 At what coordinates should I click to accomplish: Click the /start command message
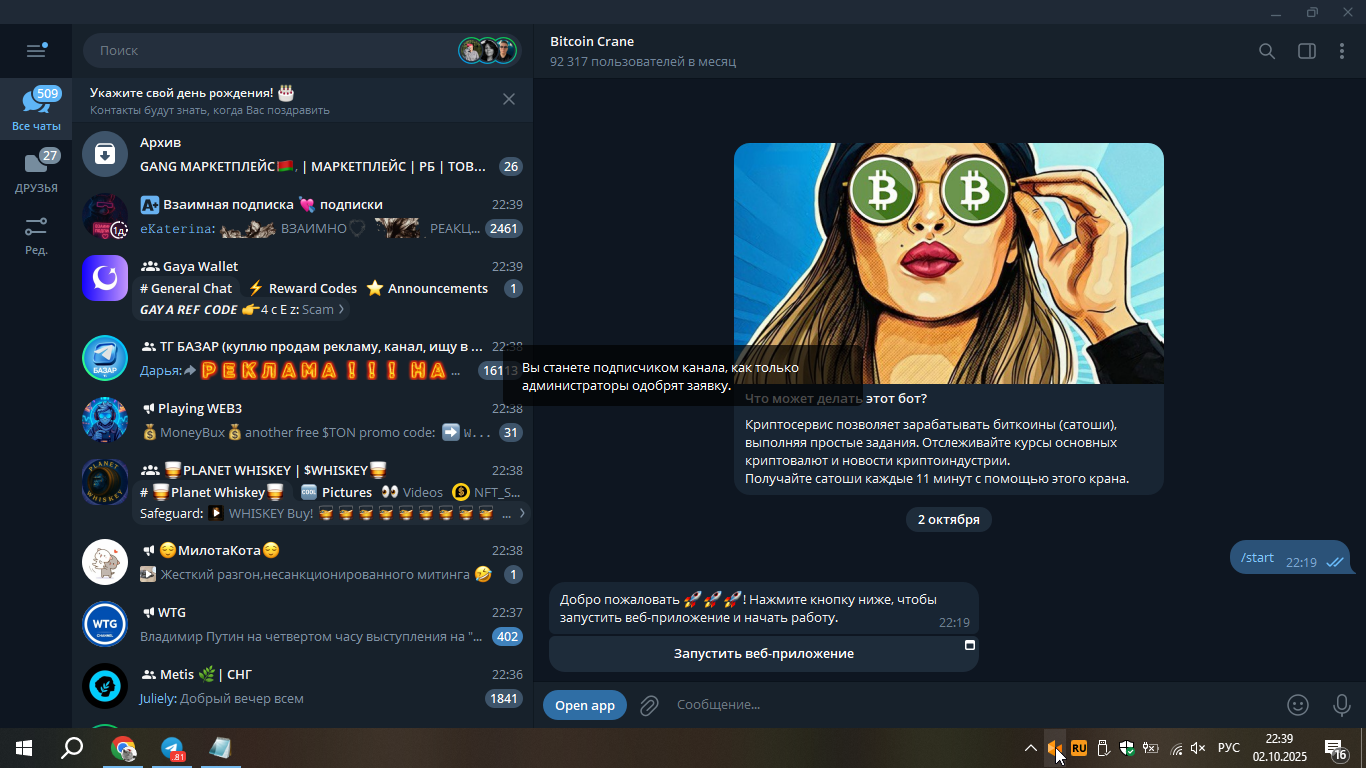coord(1290,557)
